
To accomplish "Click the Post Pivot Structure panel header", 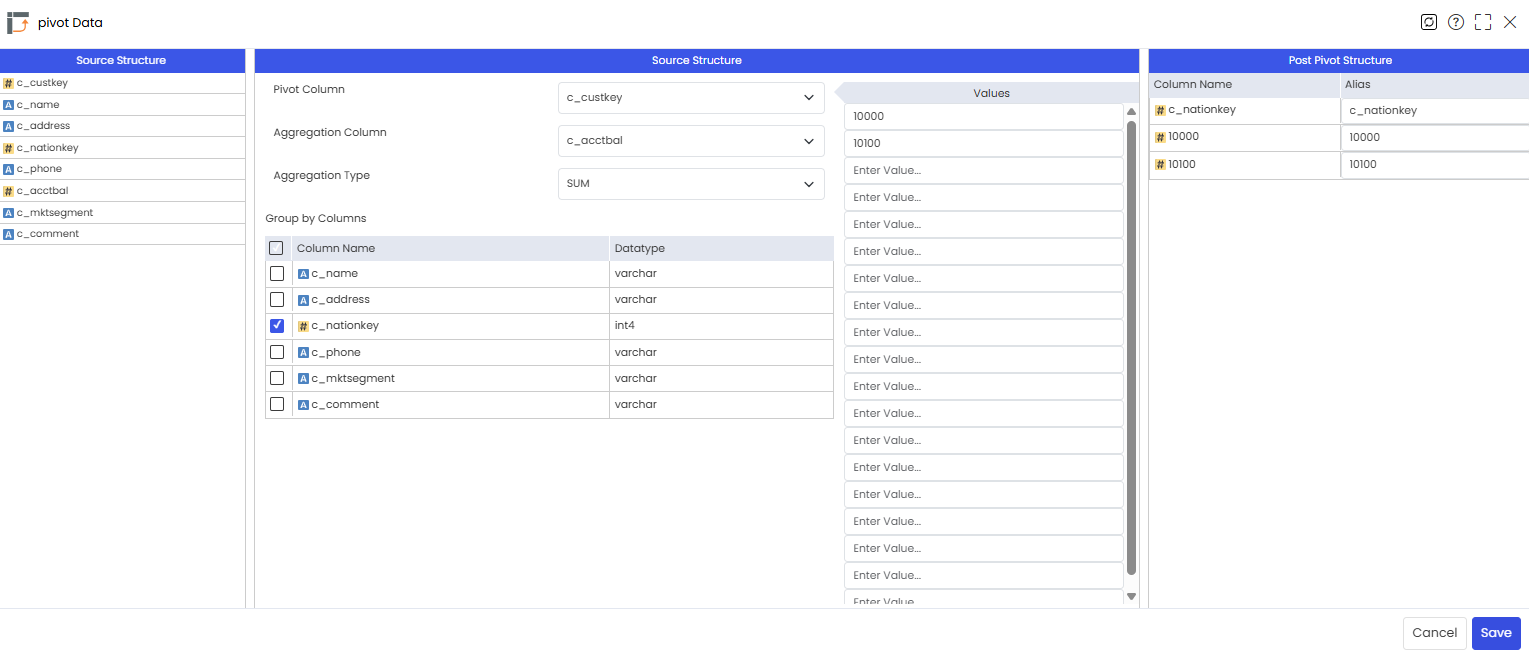I will [1339, 60].
